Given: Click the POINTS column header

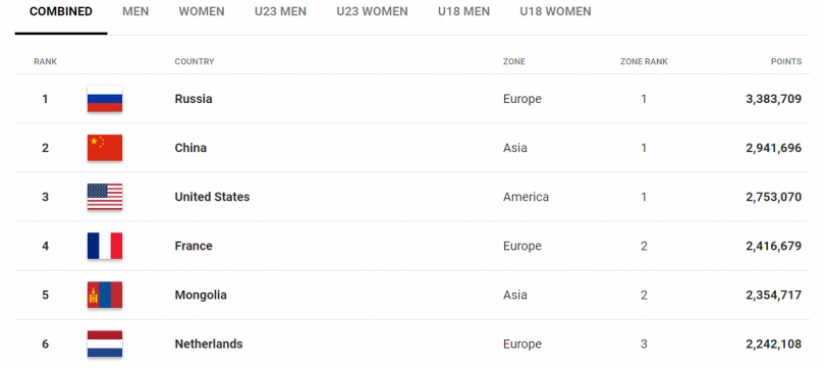Looking at the screenshot, I should (786, 62).
